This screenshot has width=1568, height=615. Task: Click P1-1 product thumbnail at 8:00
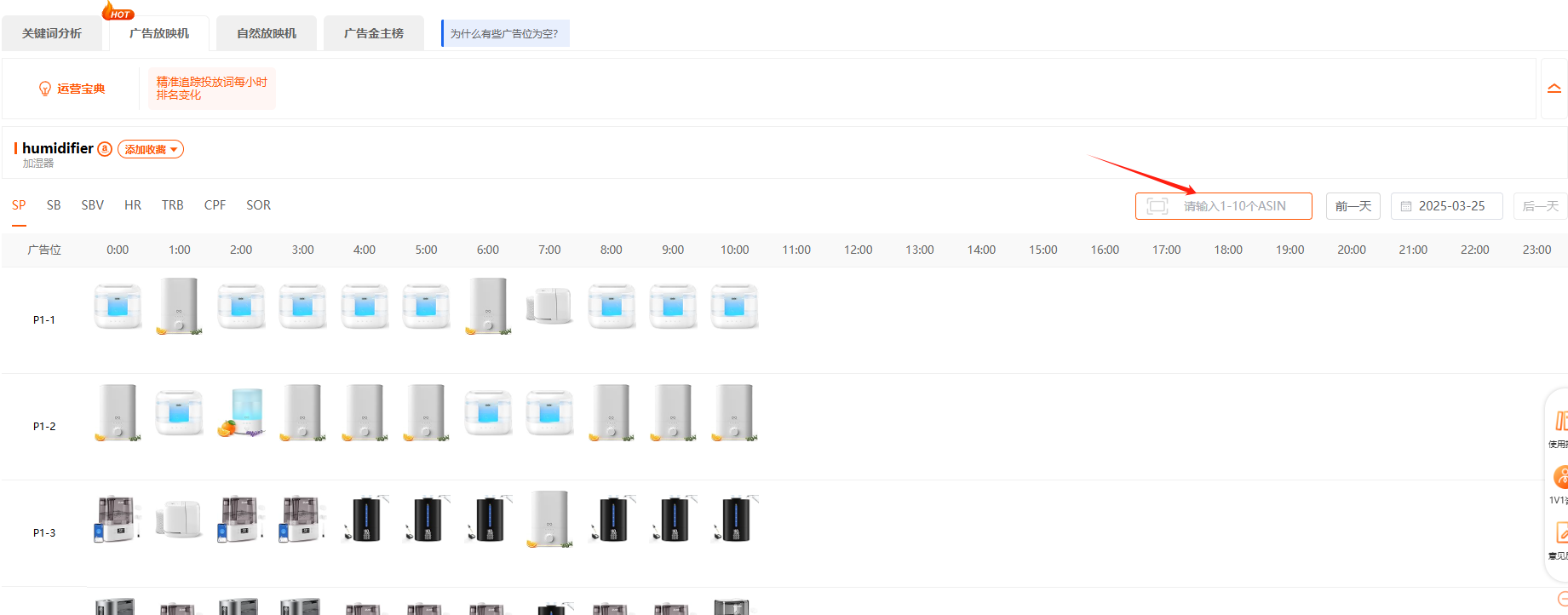coord(612,306)
